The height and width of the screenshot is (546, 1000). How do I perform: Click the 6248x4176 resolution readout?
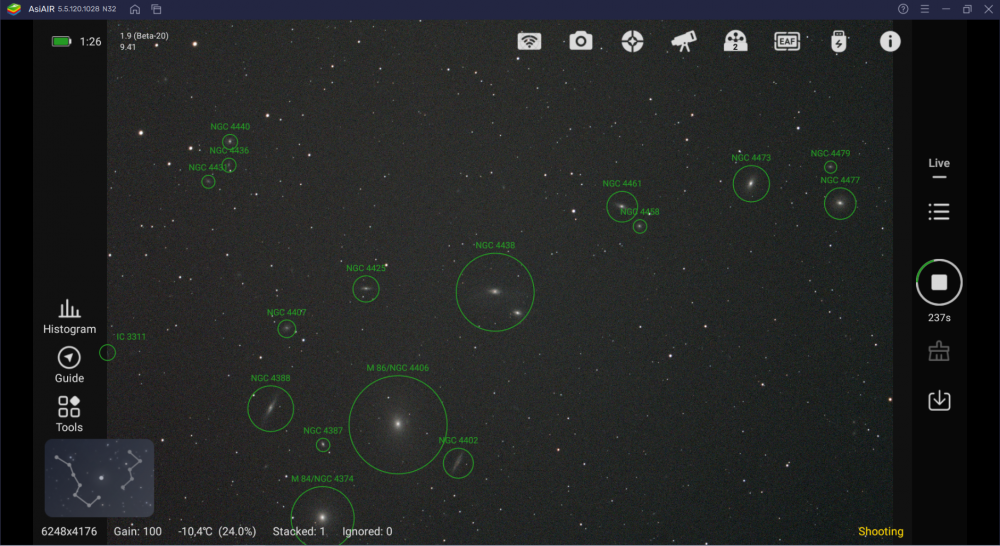(69, 531)
